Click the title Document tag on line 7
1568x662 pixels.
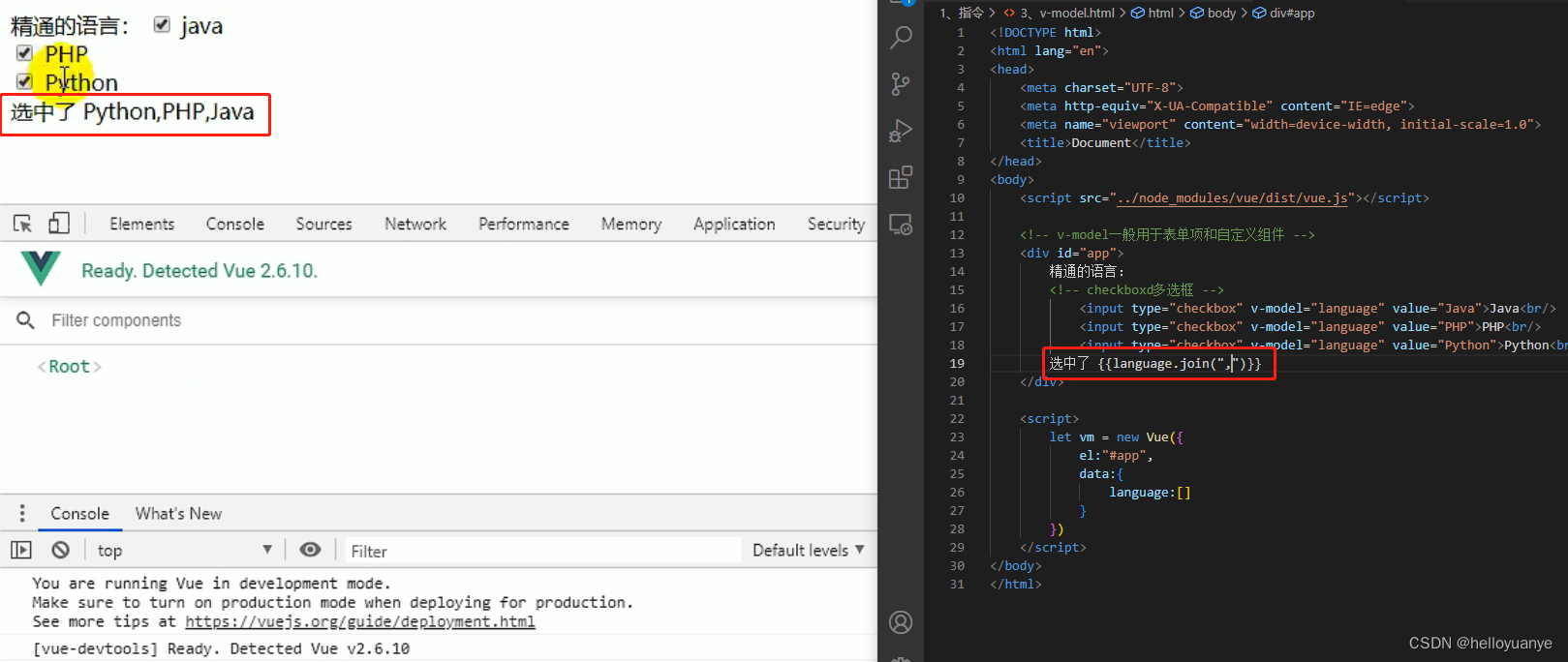point(1105,142)
